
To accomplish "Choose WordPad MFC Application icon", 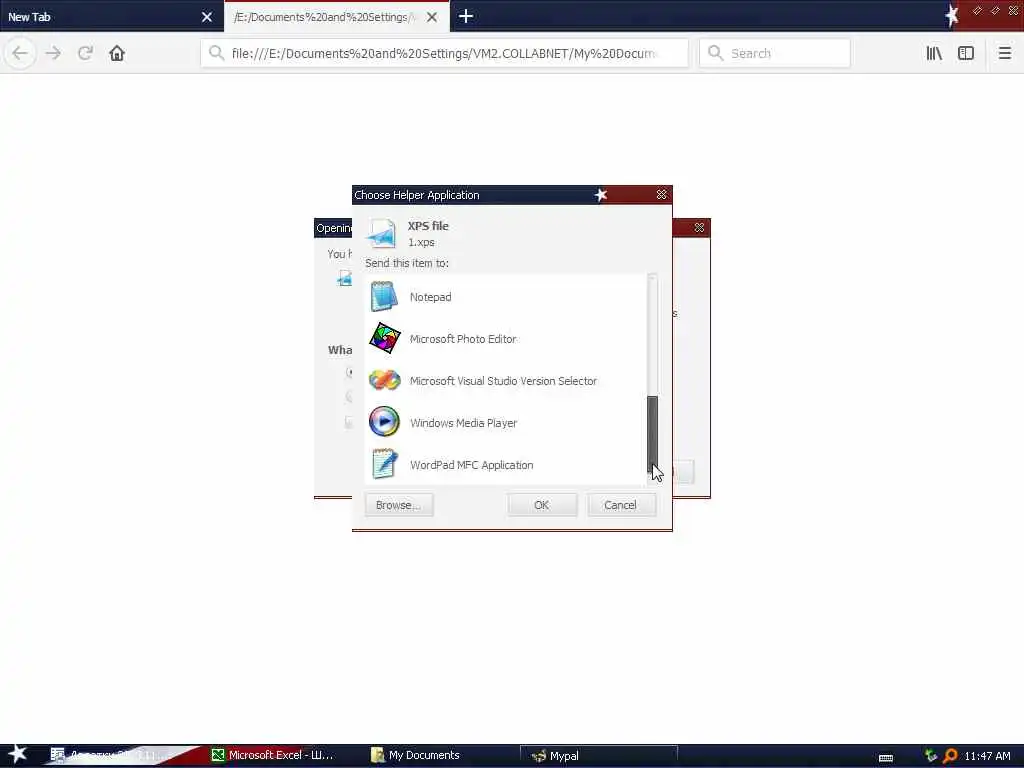I will 385,464.
